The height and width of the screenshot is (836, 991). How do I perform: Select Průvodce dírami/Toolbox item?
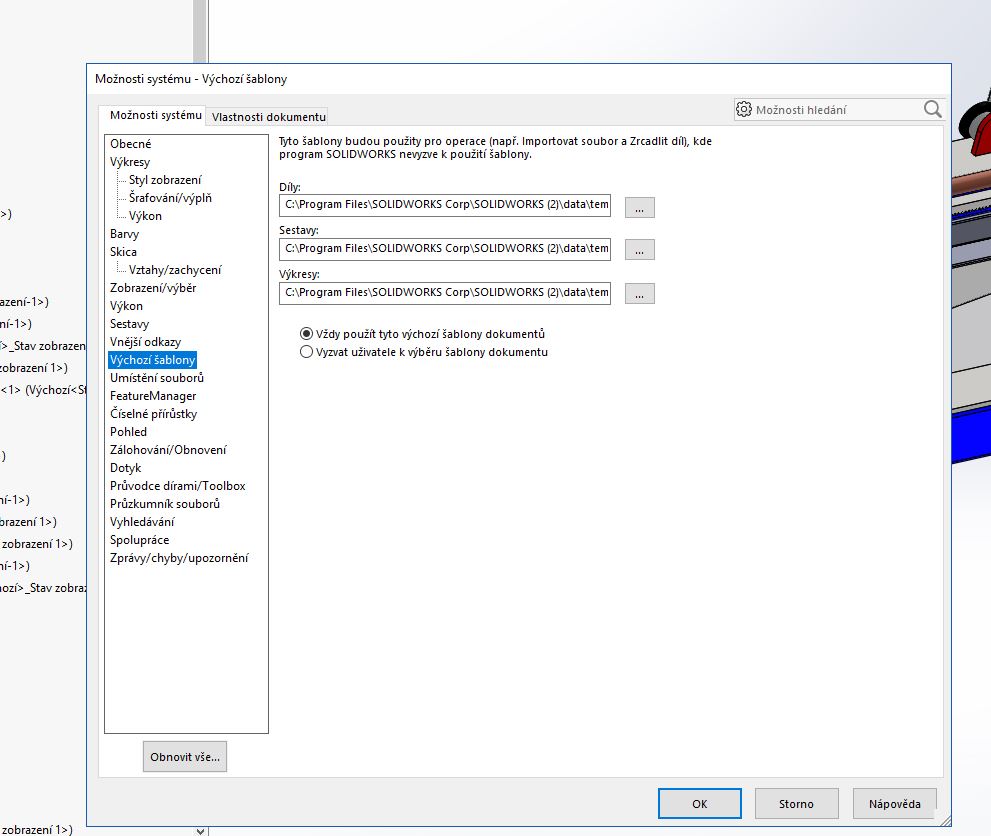pyautogui.click(x=177, y=486)
